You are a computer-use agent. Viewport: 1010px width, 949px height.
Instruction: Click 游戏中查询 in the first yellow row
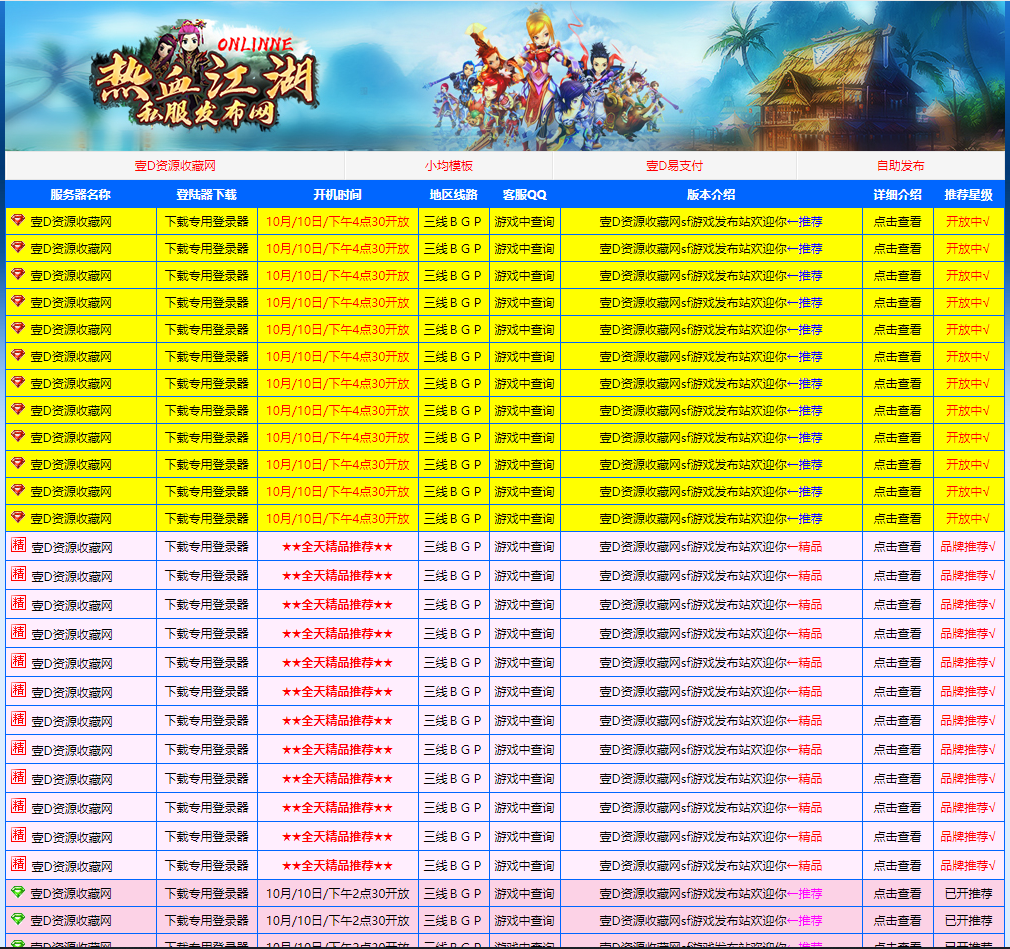[524, 222]
